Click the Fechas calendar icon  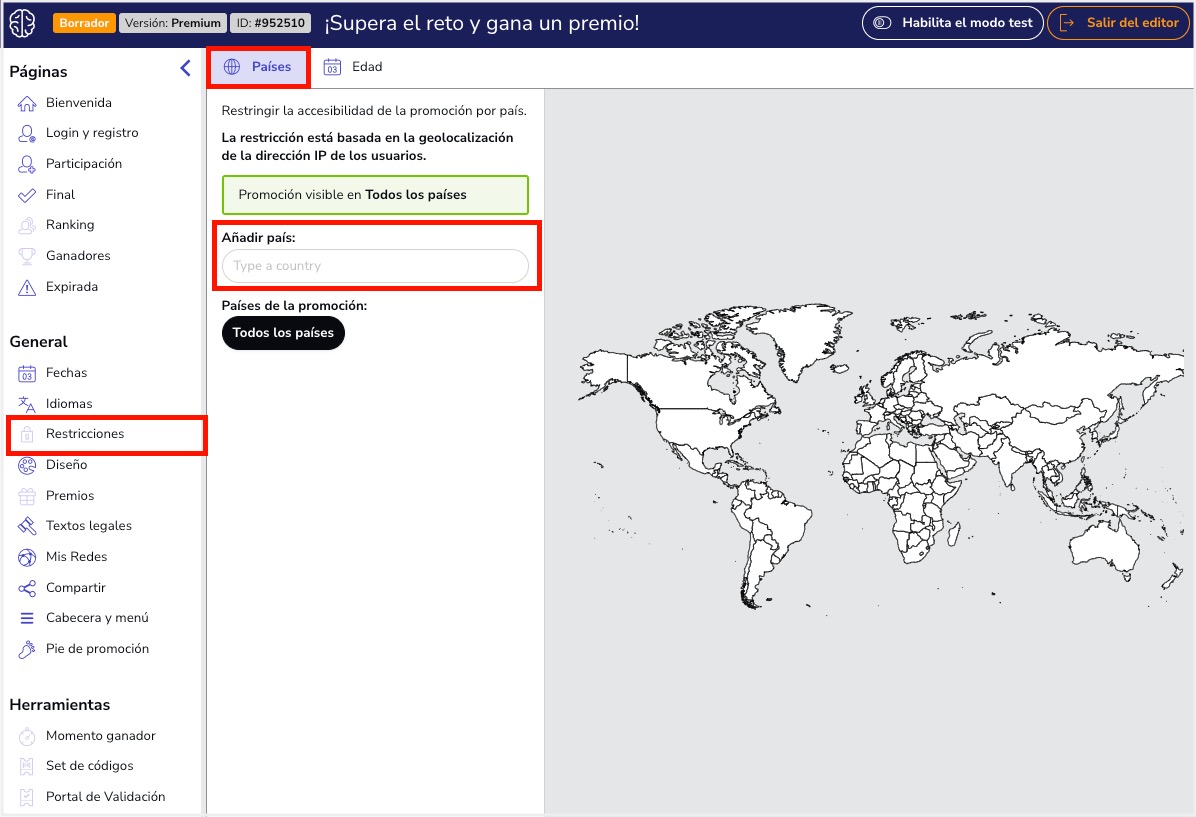tap(27, 373)
